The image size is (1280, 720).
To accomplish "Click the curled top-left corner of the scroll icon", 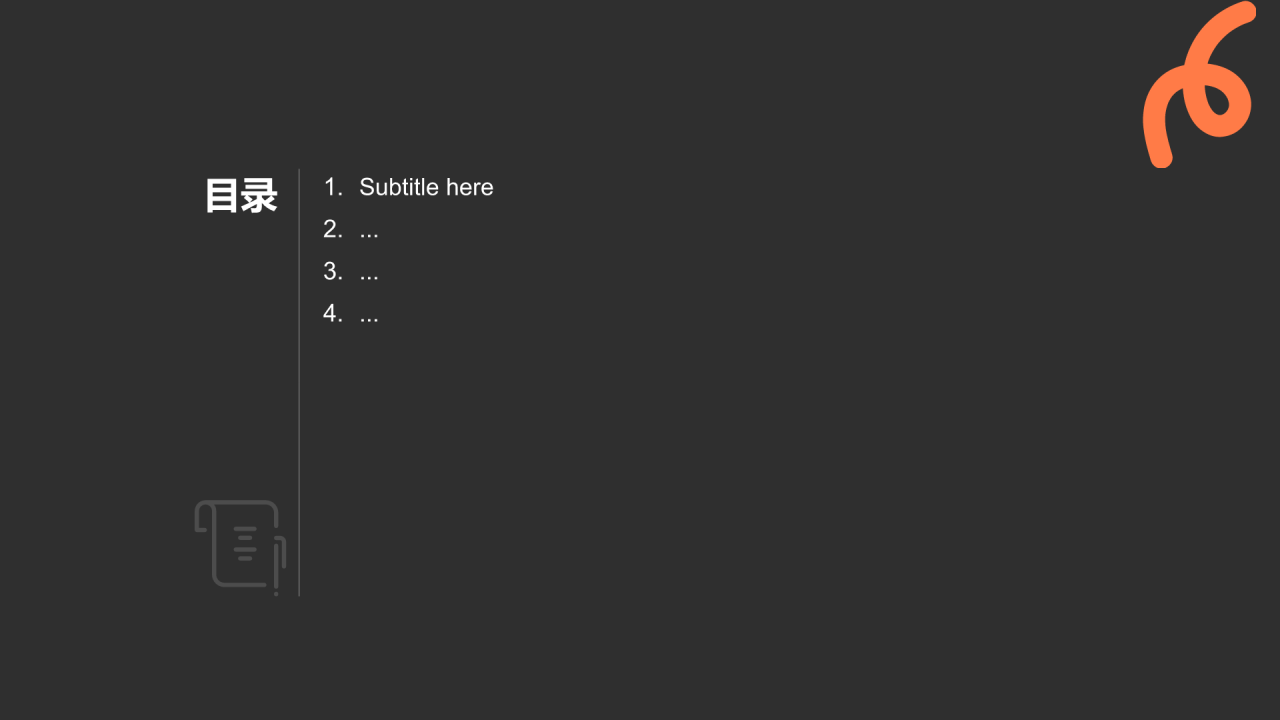I will tap(203, 516).
